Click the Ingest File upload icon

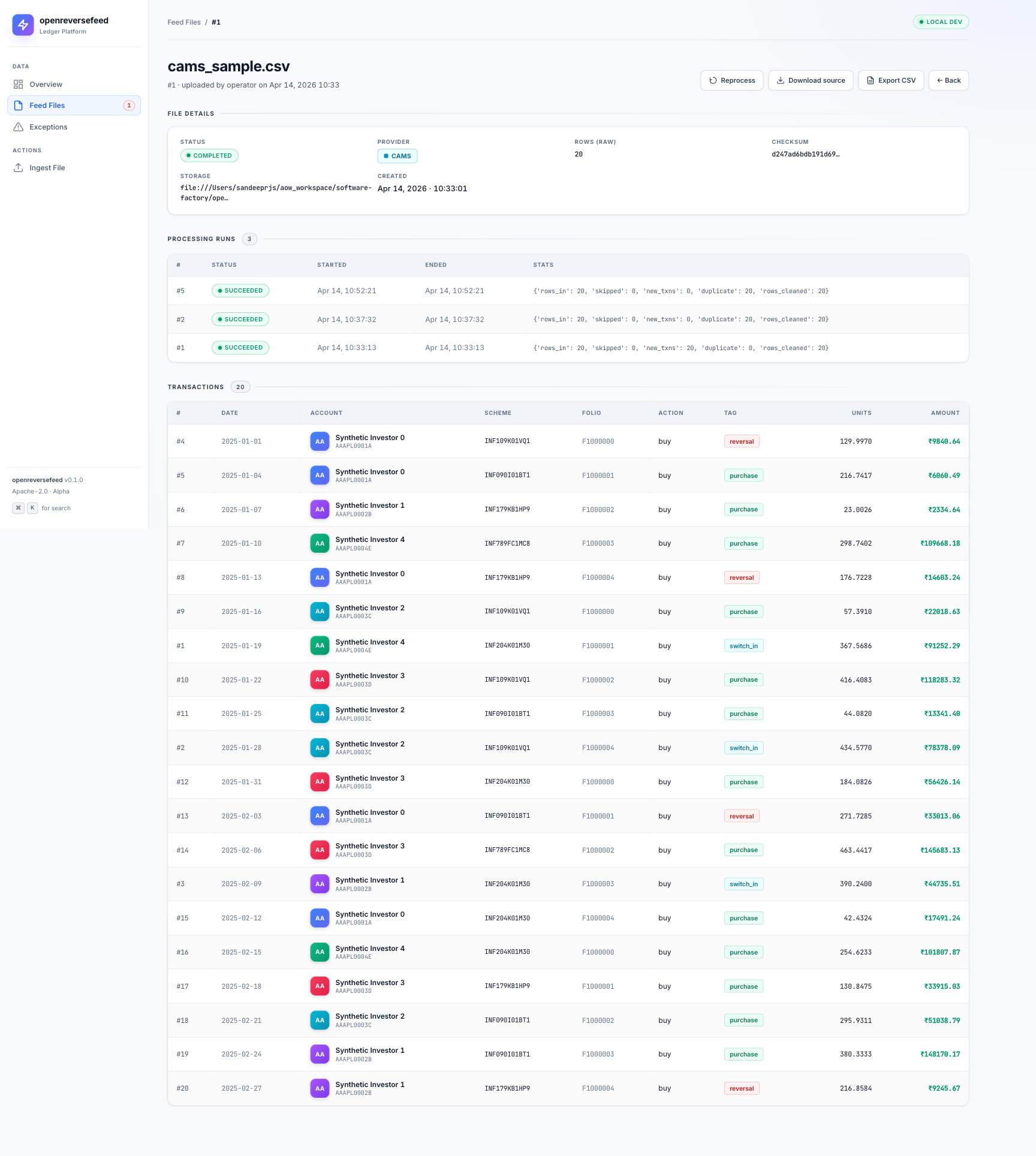(x=19, y=168)
